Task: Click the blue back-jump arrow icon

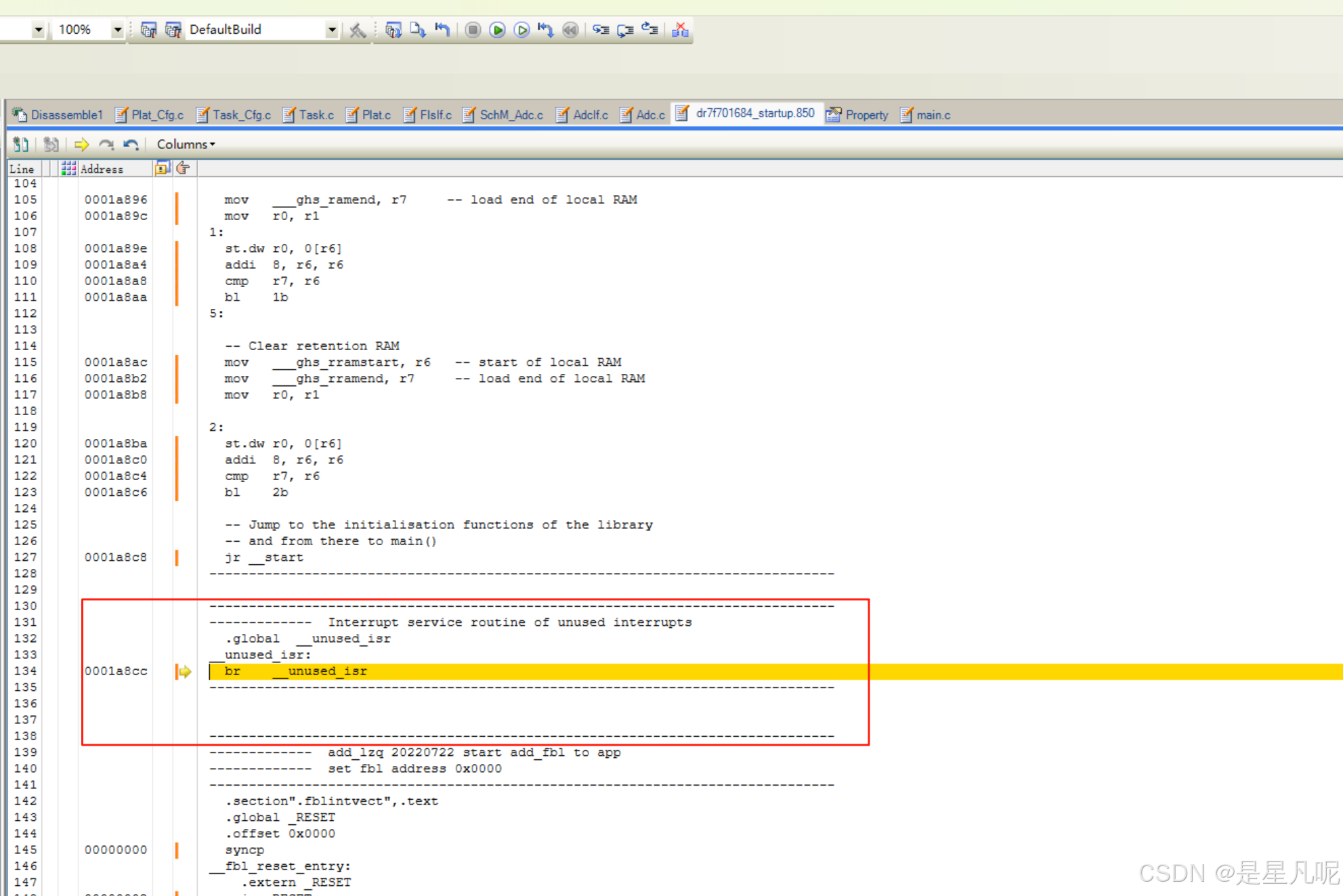Action: (x=131, y=144)
